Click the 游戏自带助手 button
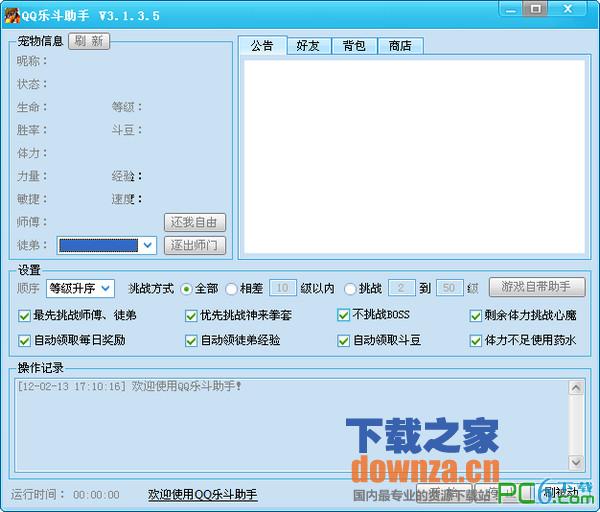600x512 pixels. (x=537, y=287)
